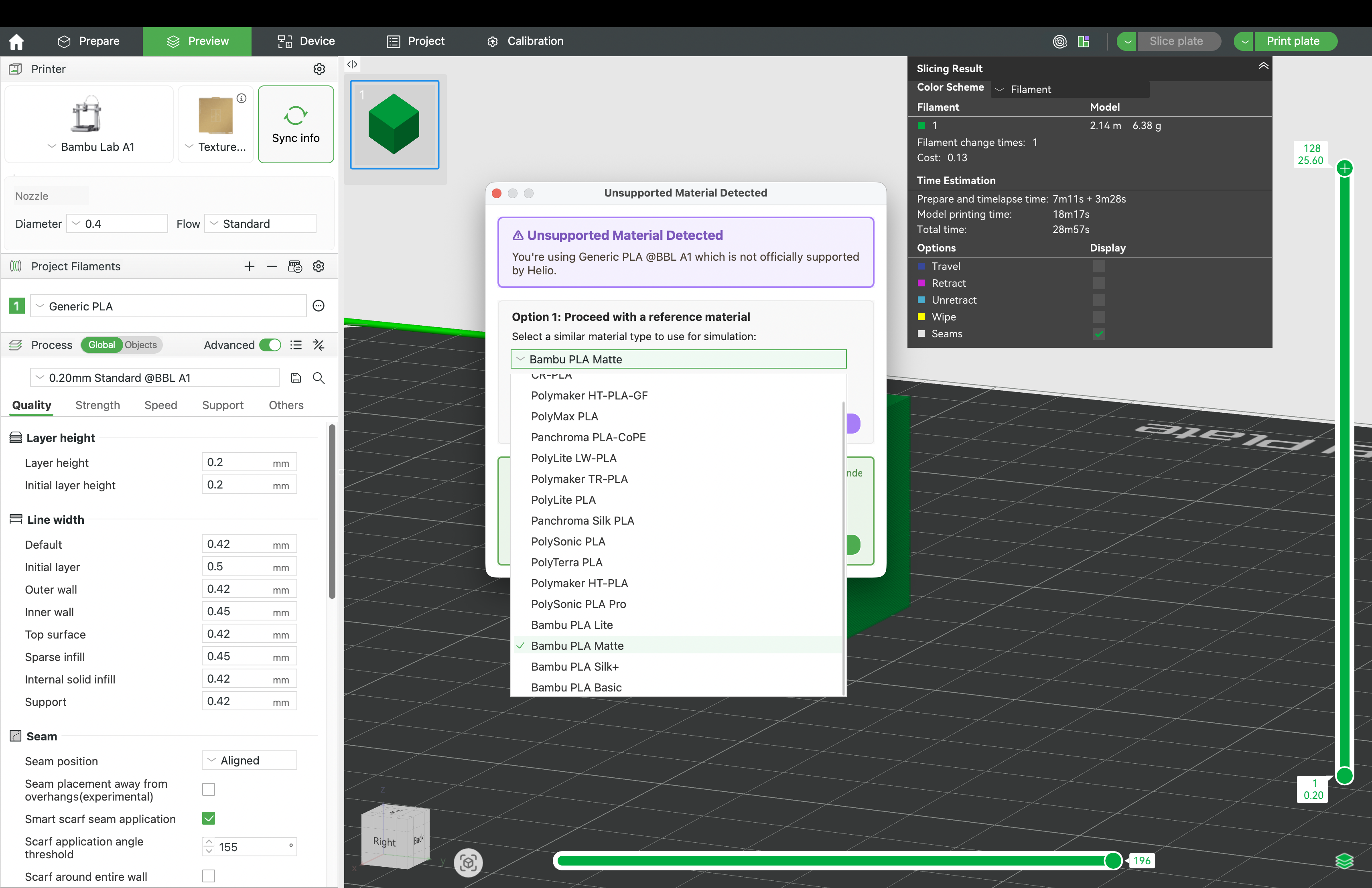Show Travel moves in display options
The image size is (1372, 888).
1099,266
